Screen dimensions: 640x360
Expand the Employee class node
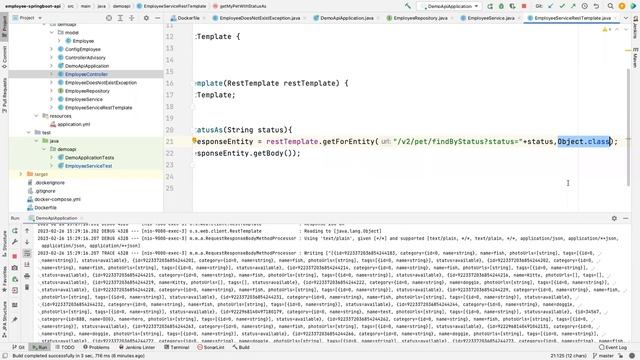(59, 41)
